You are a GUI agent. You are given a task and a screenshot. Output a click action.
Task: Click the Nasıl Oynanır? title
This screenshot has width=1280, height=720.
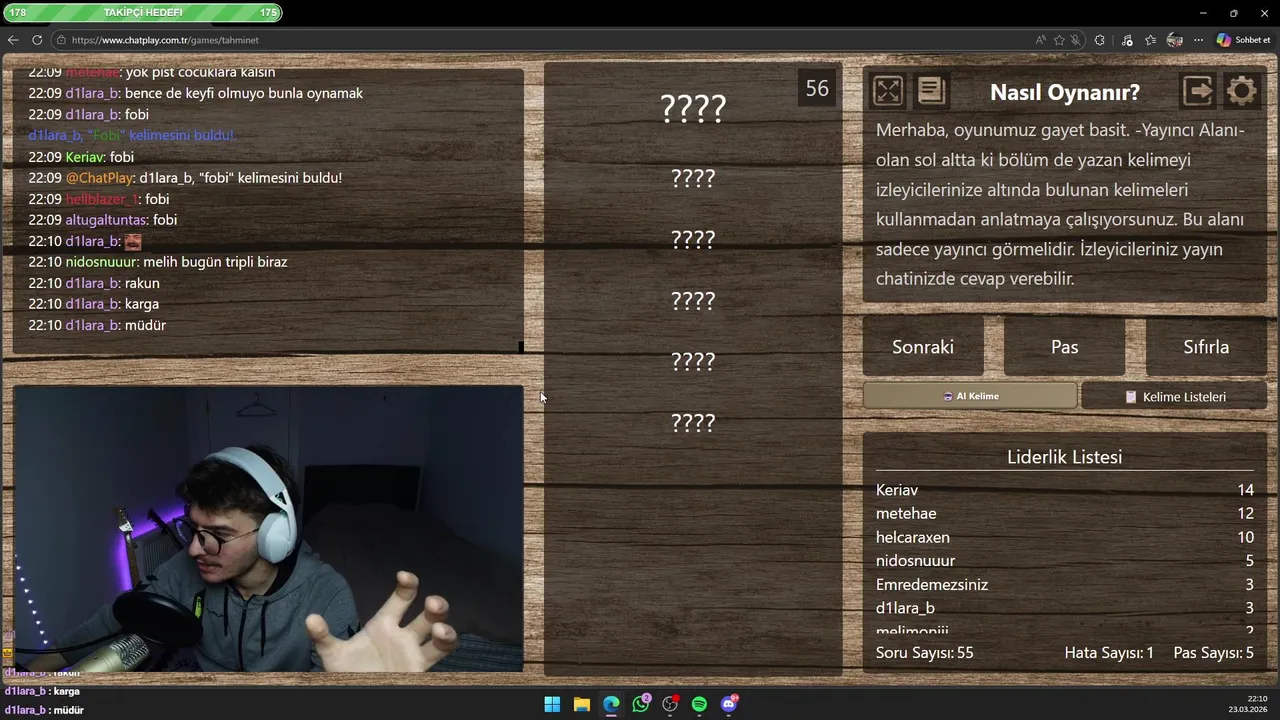point(1064,92)
